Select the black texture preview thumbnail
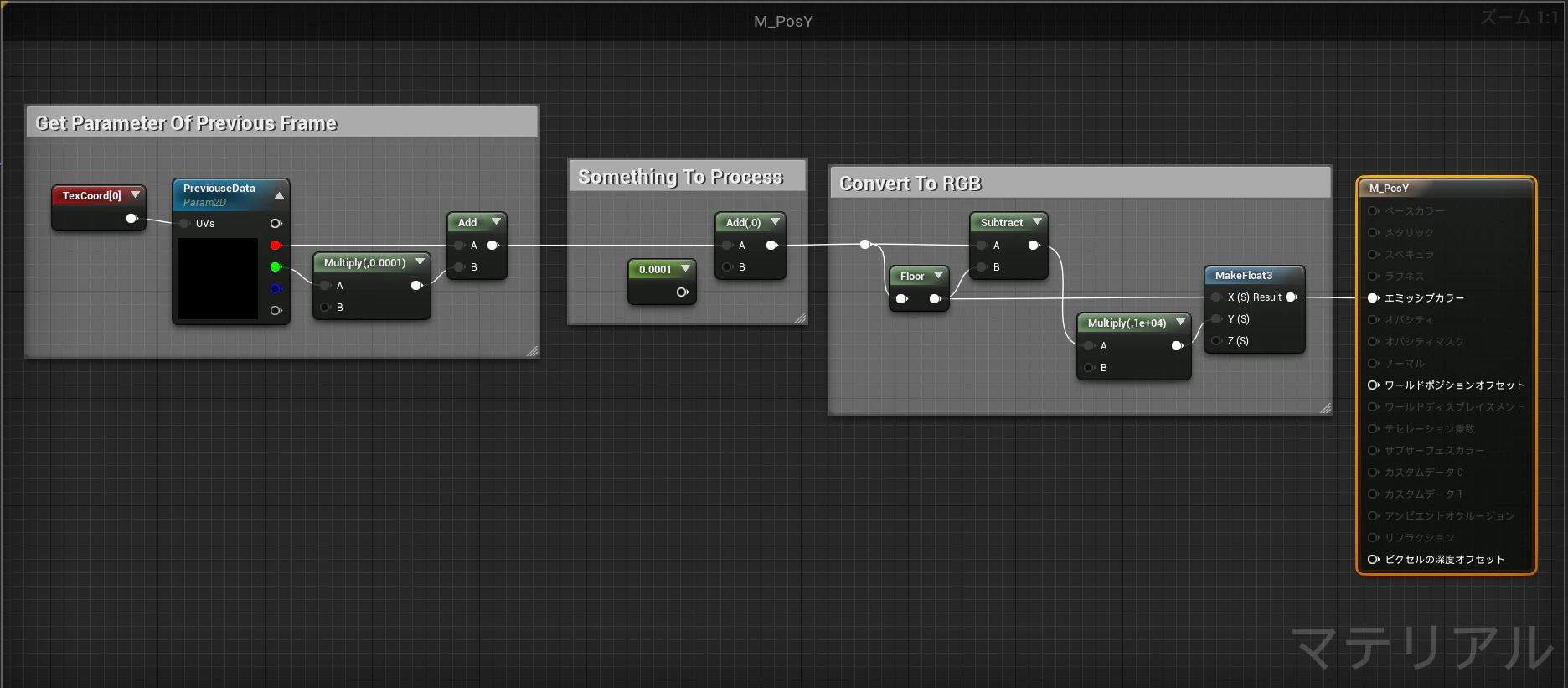1568x688 pixels. (x=218, y=278)
